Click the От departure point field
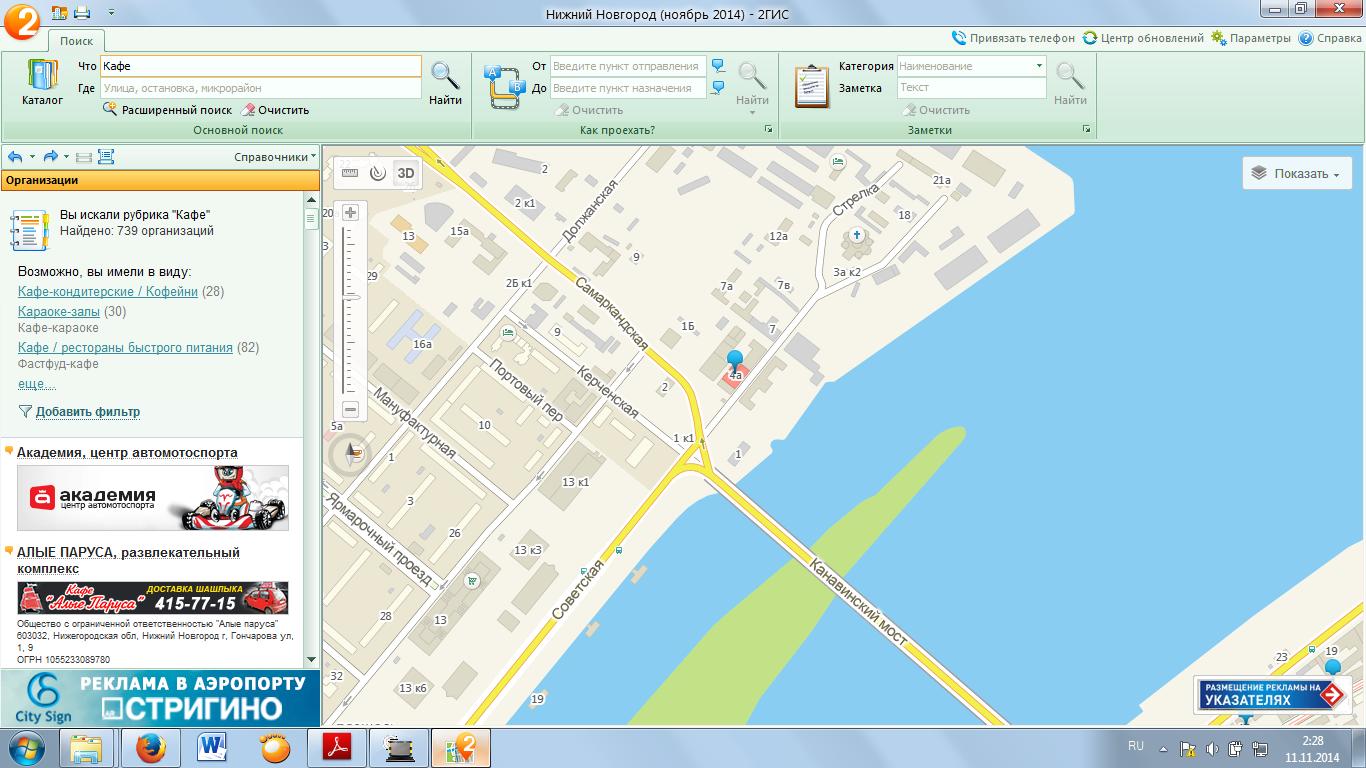The height and width of the screenshot is (768, 1366). (627, 66)
